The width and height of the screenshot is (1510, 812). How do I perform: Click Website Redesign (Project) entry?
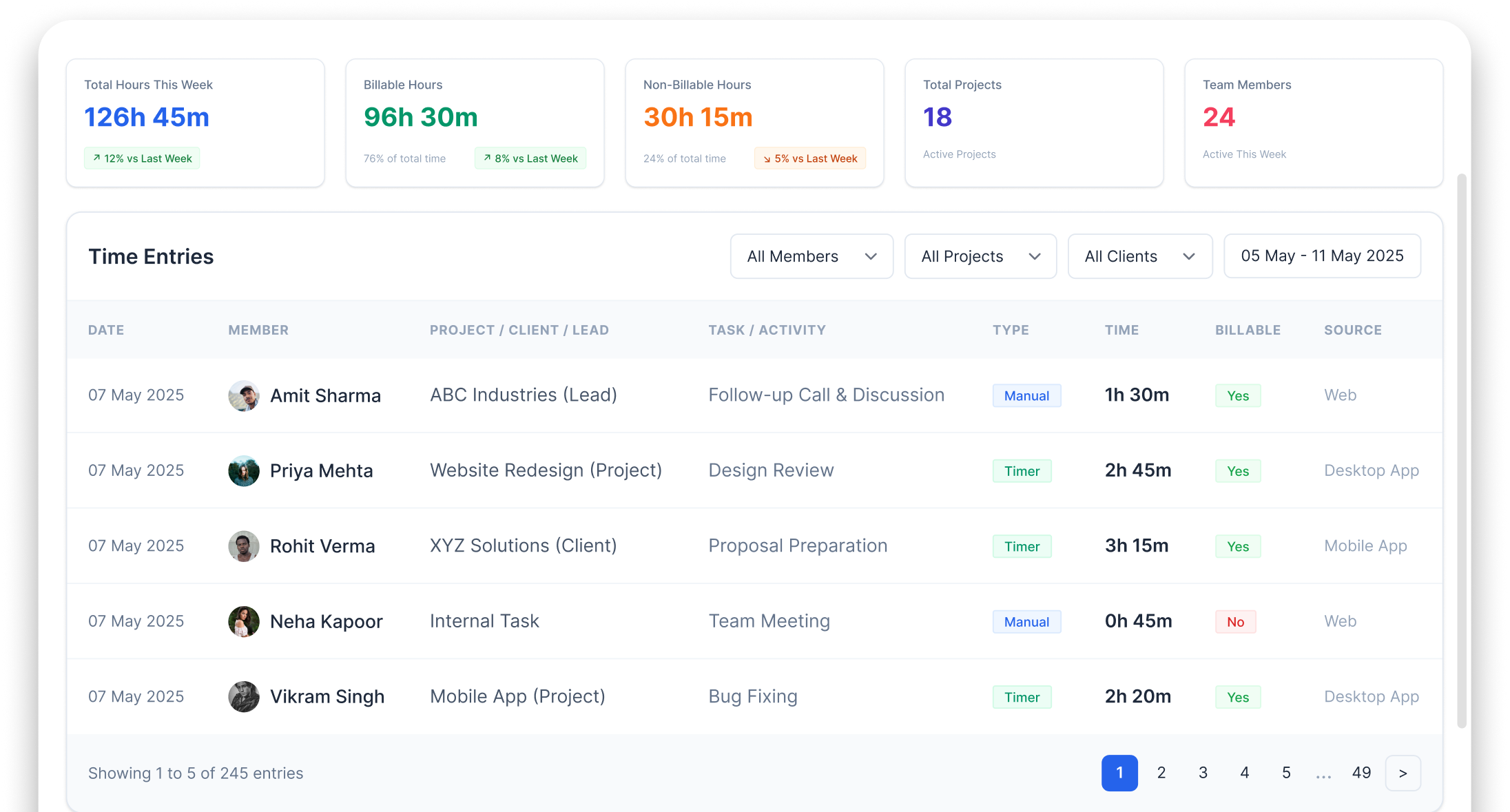pos(546,470)
